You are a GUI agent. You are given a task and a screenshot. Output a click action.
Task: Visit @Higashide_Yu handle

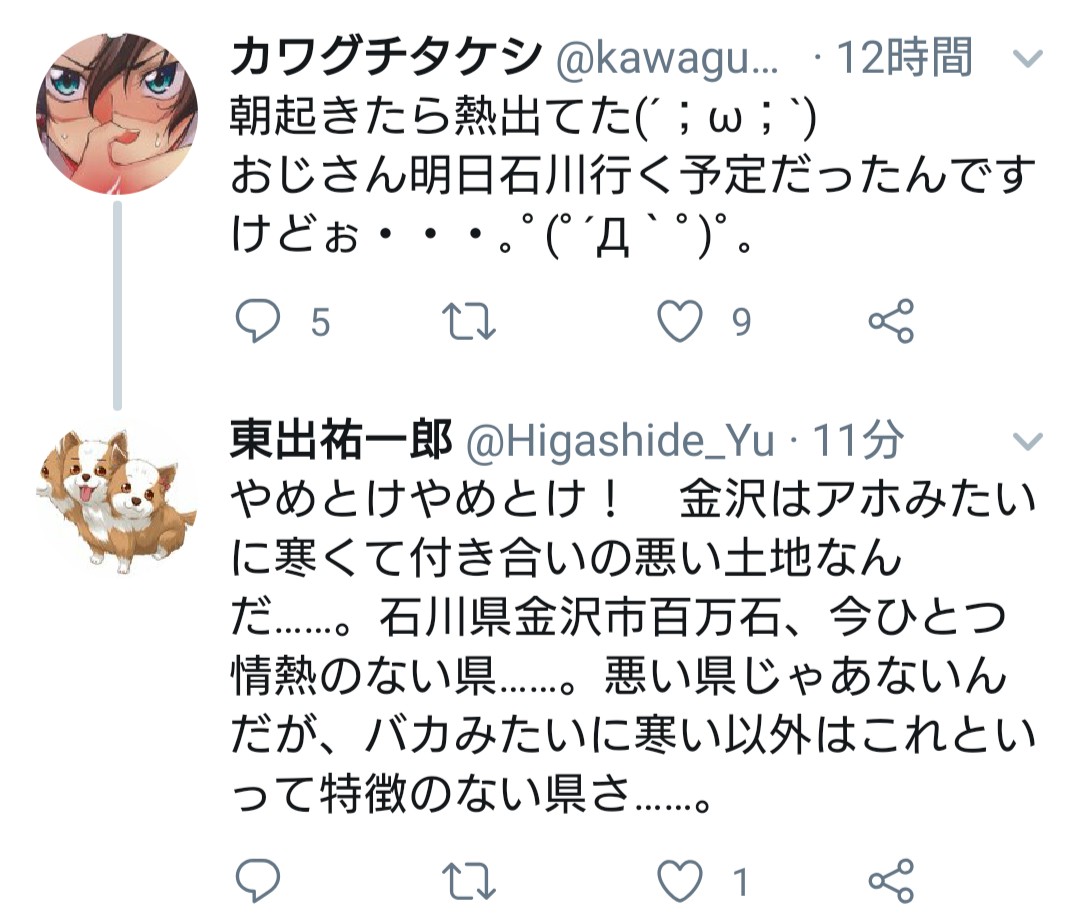pos(620,441)
